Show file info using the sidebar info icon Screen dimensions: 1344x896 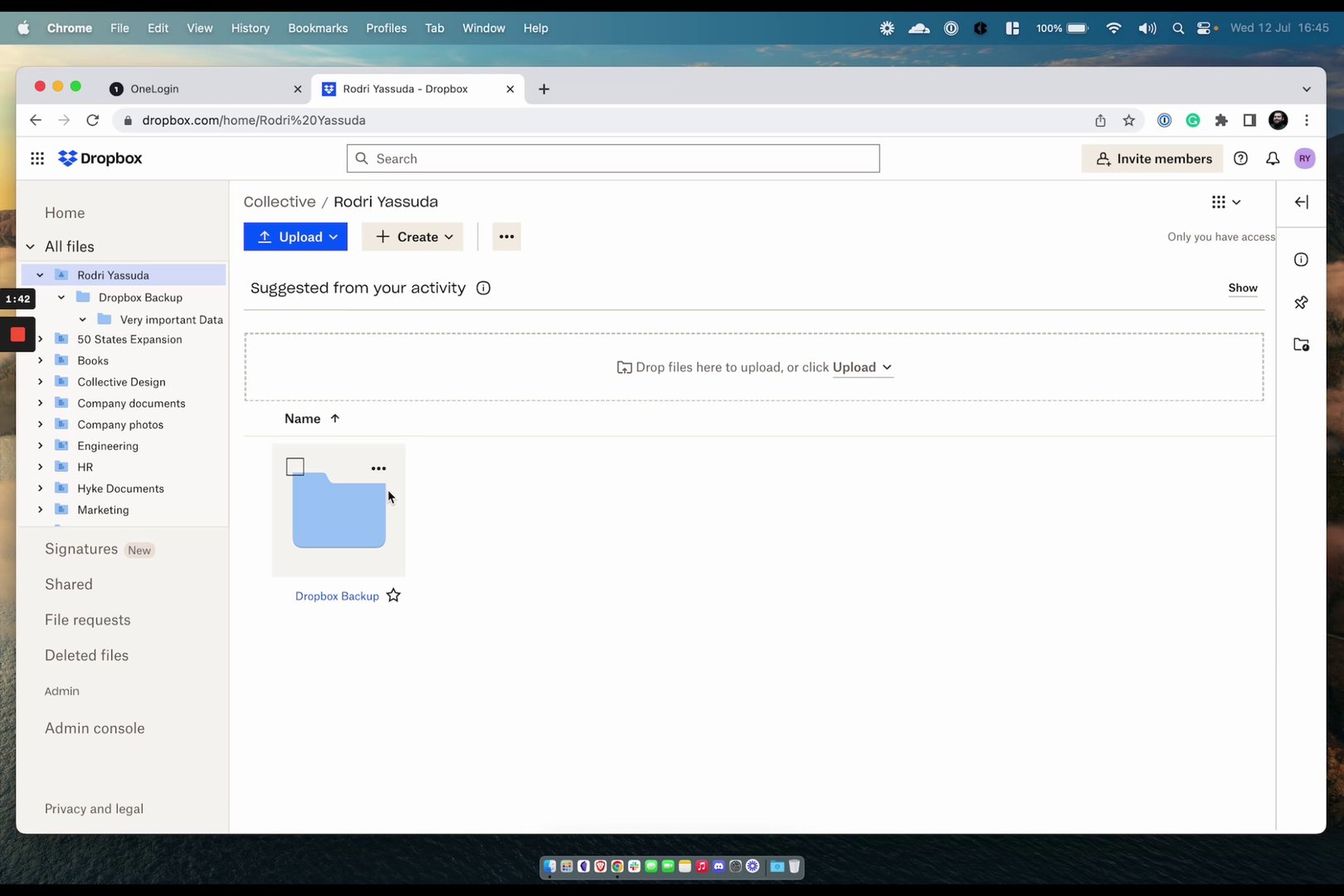point(1301,259)
